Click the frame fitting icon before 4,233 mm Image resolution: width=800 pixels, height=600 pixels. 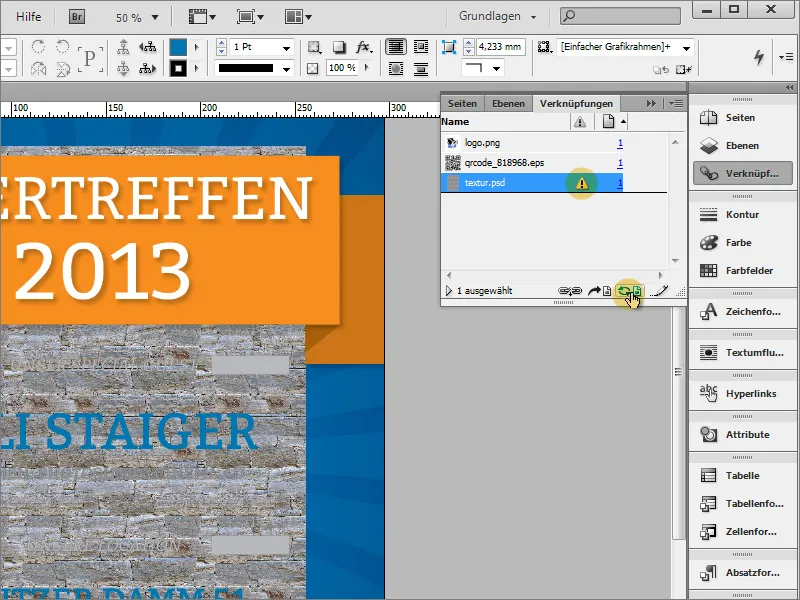click(x=448, y=47)
